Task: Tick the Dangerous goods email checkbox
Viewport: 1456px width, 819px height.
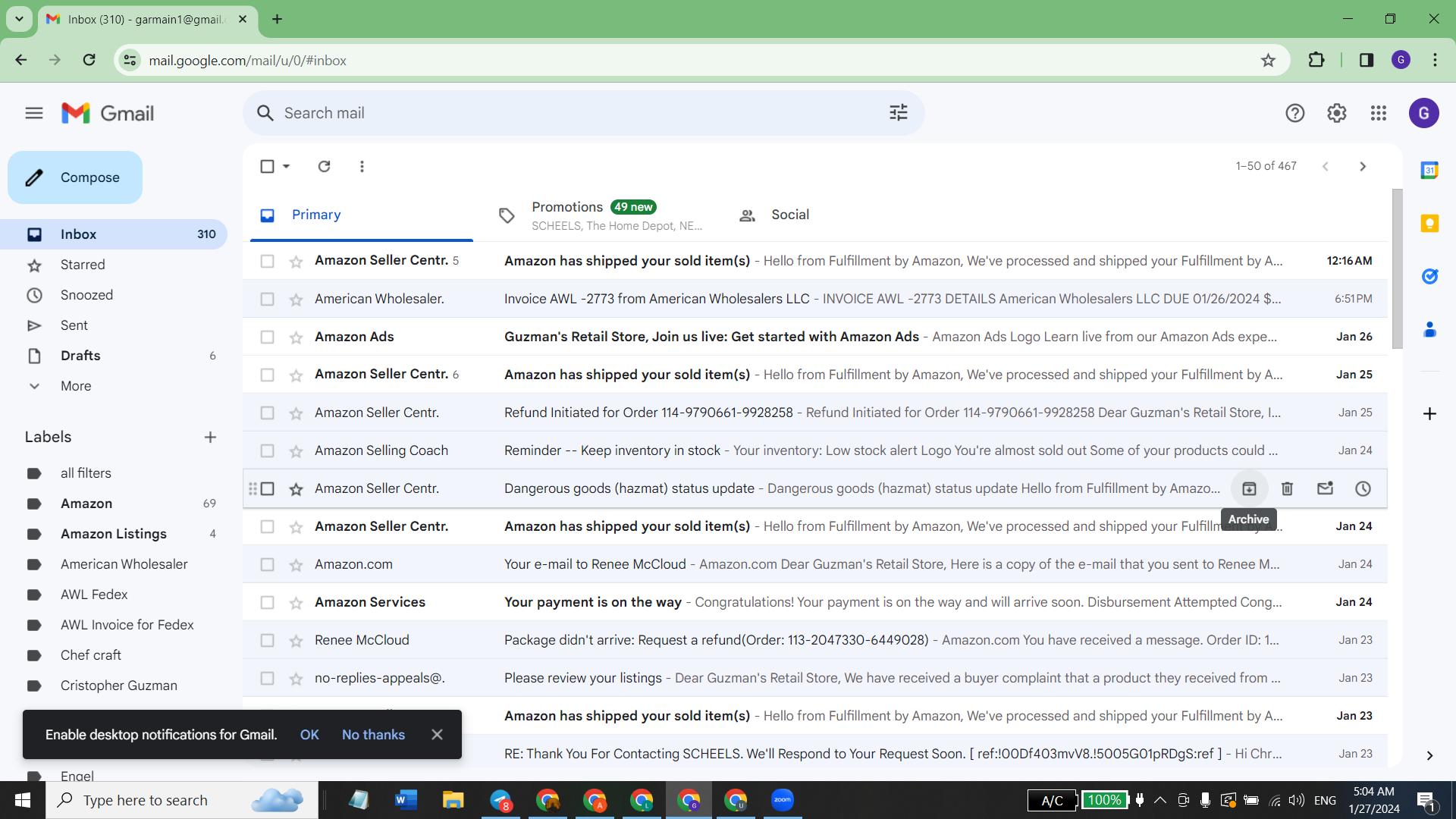Action: click(267, 489)
